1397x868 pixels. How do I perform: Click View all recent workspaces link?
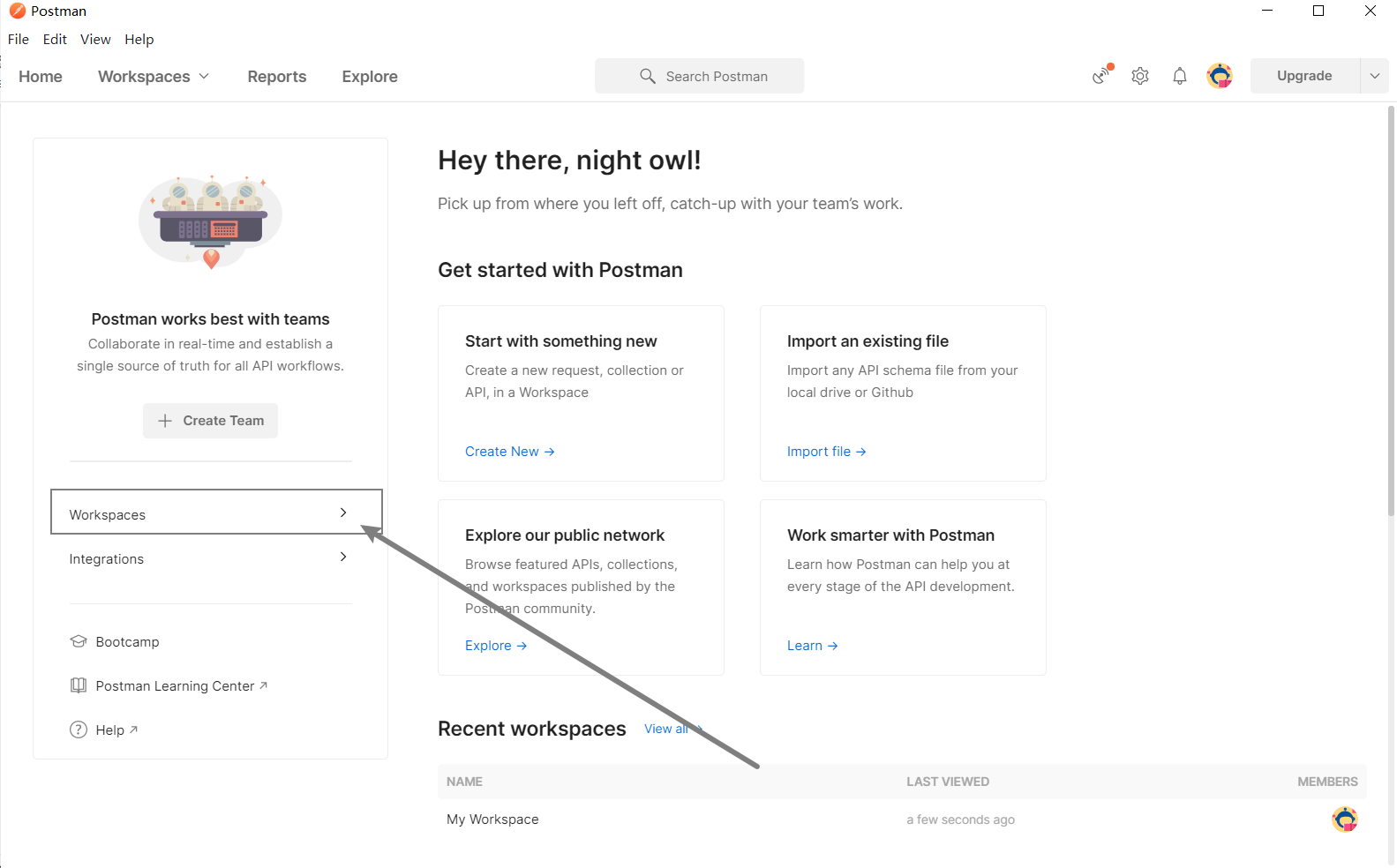[x=673, y=729]
